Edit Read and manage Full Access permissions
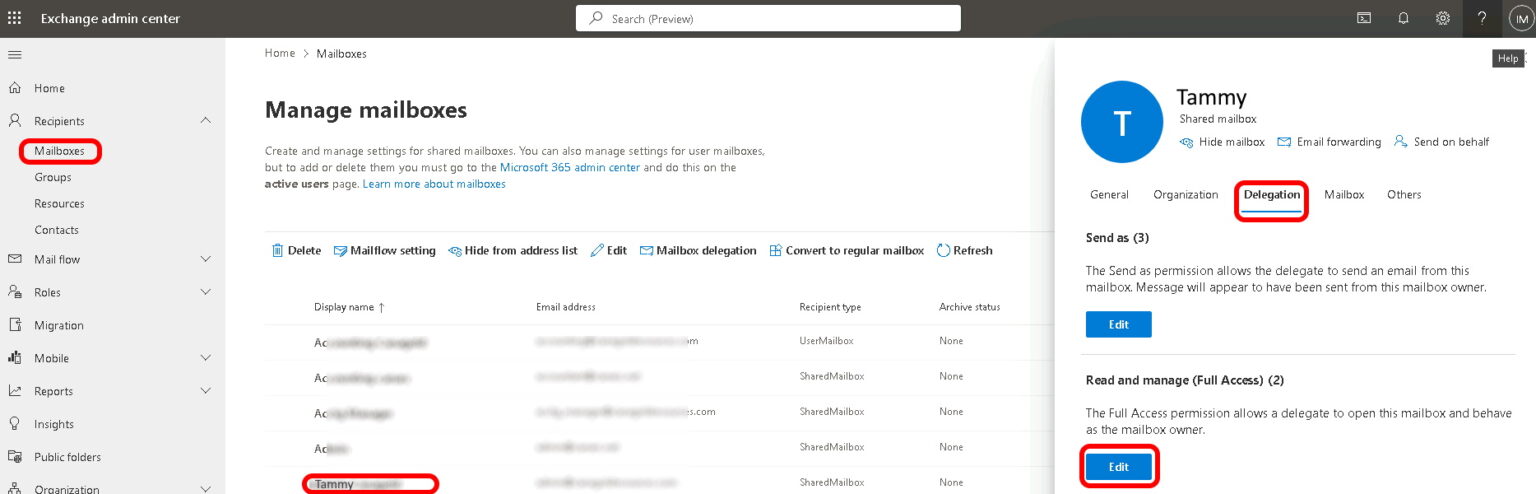This screenshot has width=1536, height=494. click(1118, 467)
